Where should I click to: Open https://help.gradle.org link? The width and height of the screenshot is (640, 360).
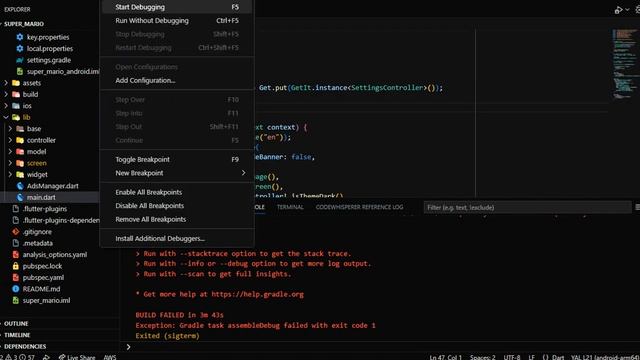[x=257, y=294]
